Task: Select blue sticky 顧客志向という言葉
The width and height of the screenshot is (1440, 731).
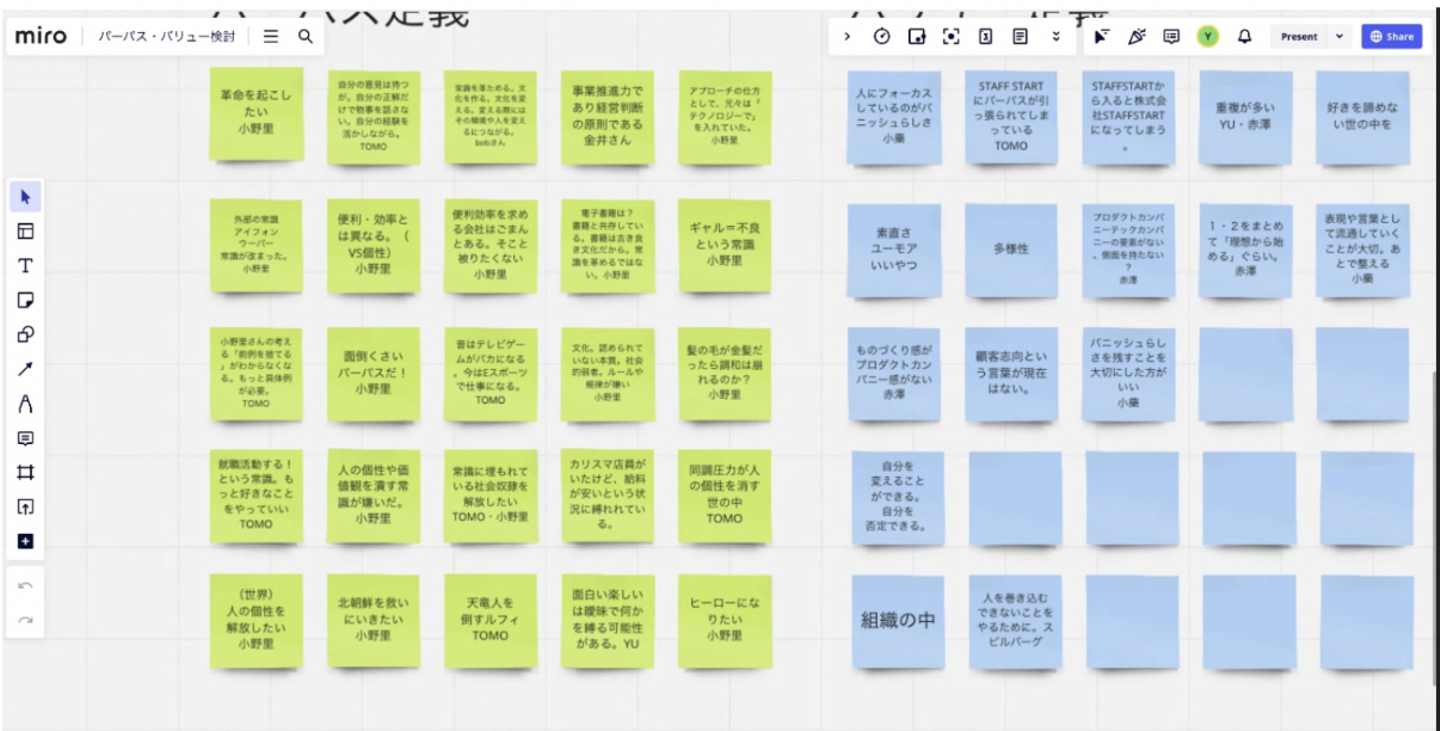Action: pos(1011,373)
